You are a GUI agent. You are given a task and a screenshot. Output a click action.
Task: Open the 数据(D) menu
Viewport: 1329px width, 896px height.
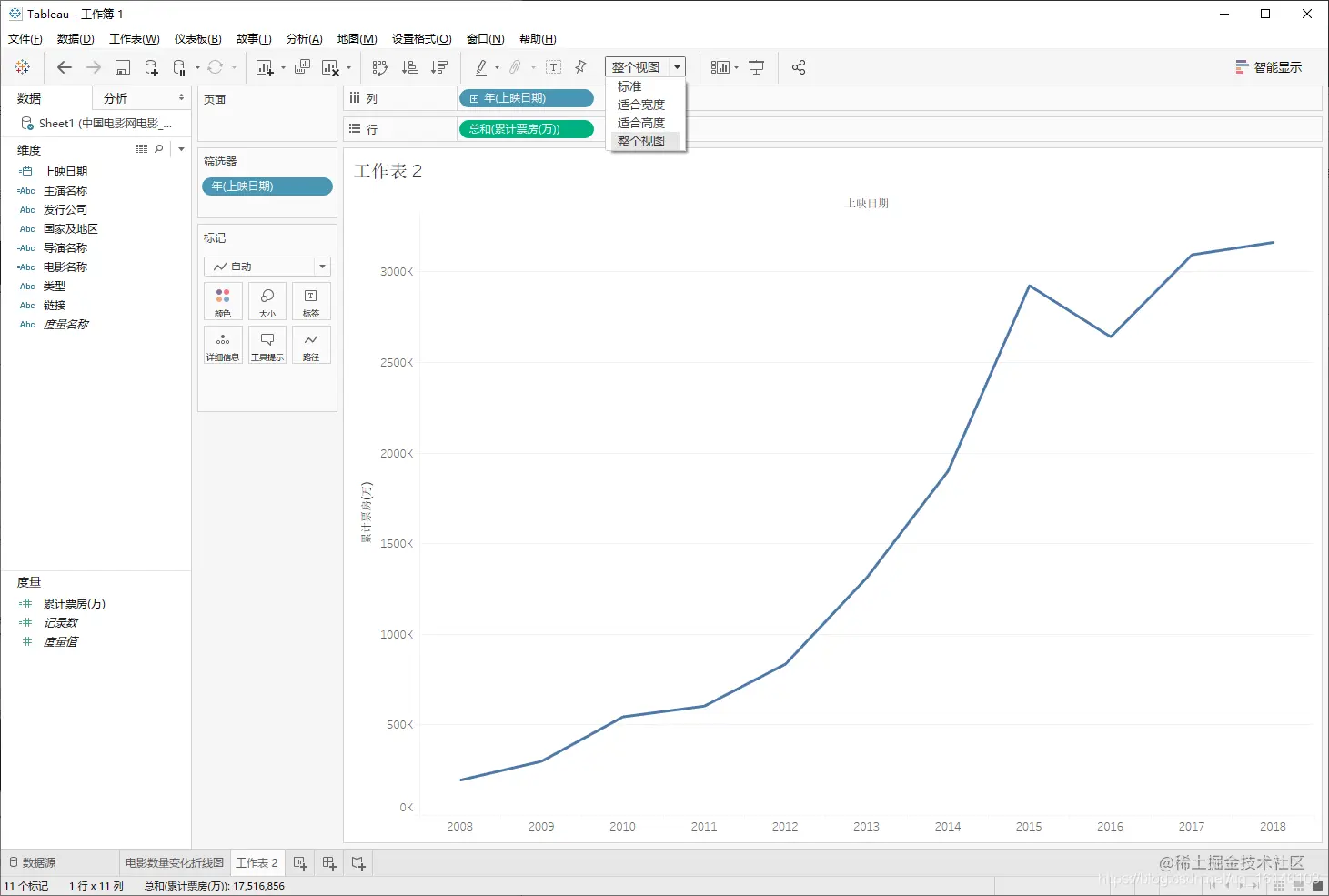[x=76, y=38]
